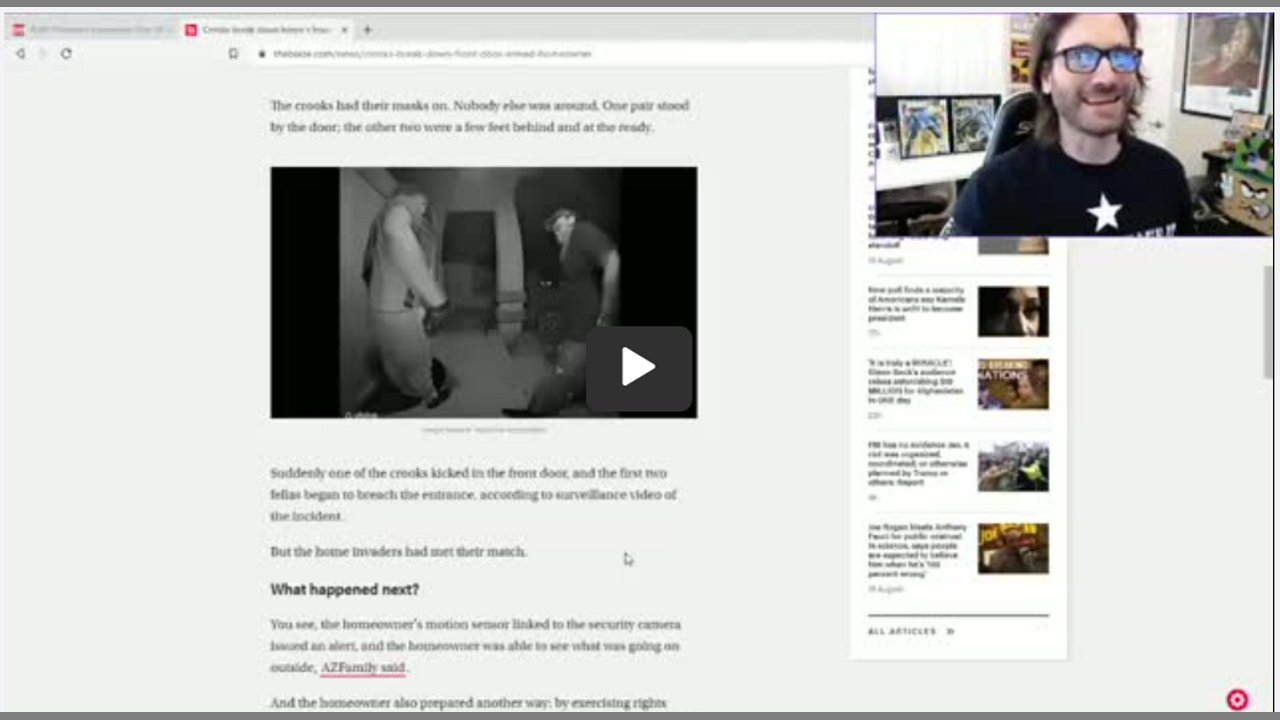Open the FBI has no evidence article headline
The height and width of the screenshot is (720, 1280).
pyautogui.click(x=917, y=463)
